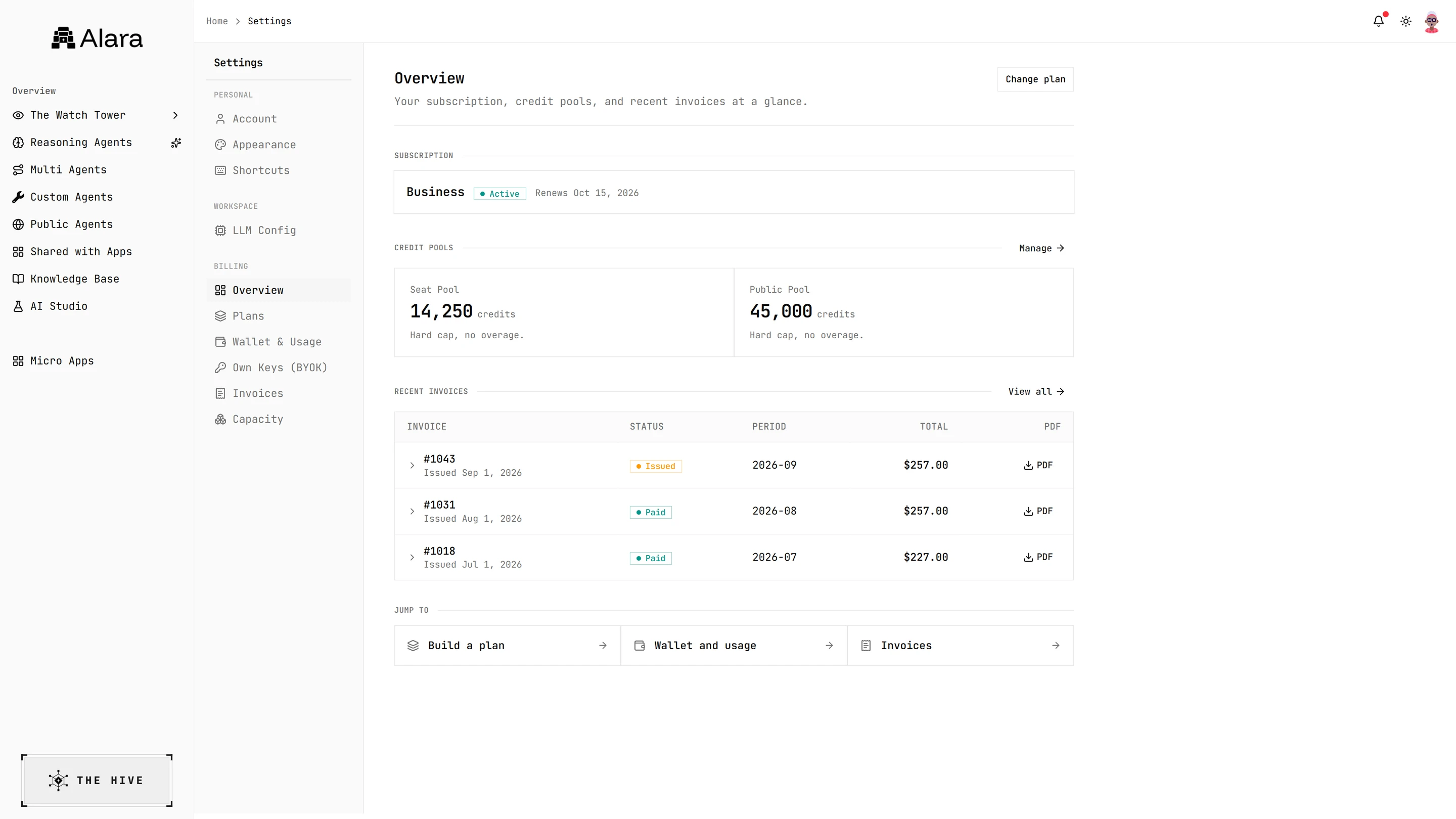The height and width of the screenshot is (819, 1456).
Task: Click the flask icon of AI Studio
Action: pyautogui.click(x=18, y=306)
